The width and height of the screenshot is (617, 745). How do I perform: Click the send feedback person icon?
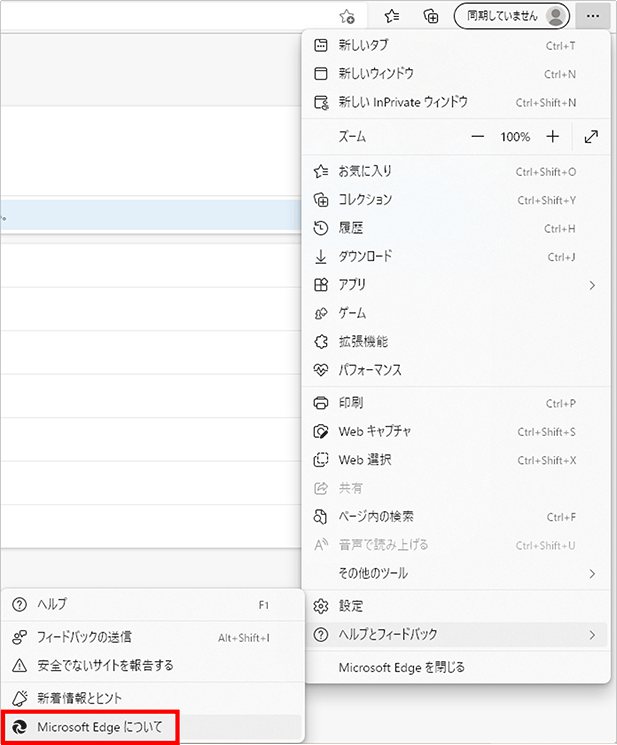(x=19, y=637)
